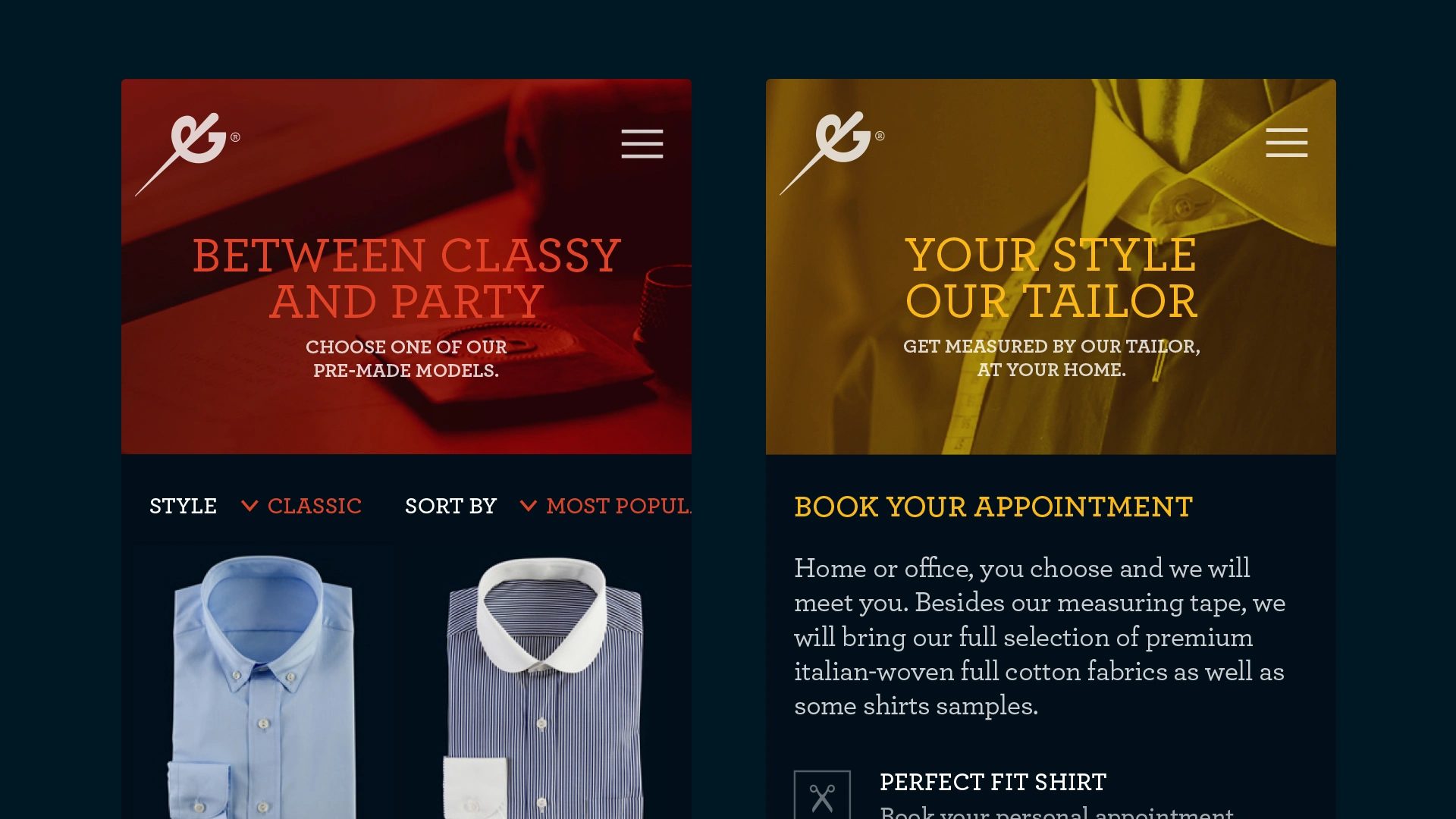Expand the Sort By dropdown chevron
The width and height of the screenshot is (1456, 819).
pos(529,506)
